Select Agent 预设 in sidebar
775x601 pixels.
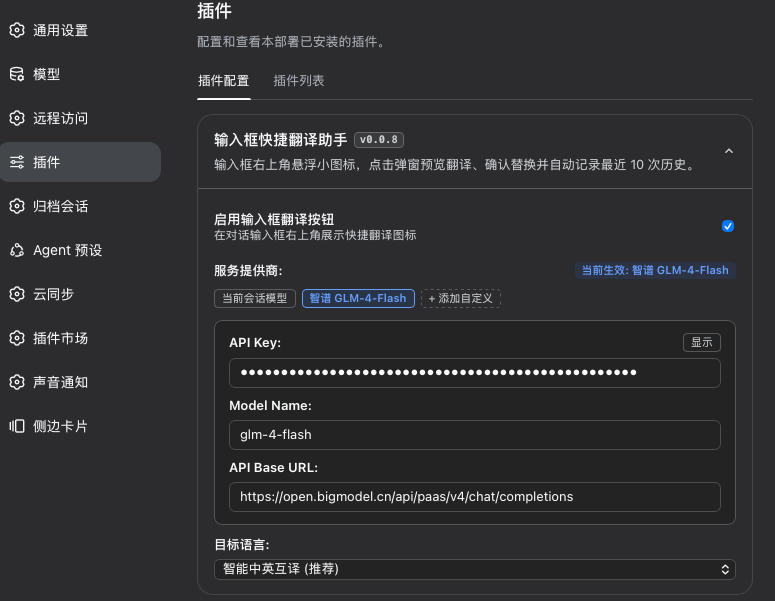(80, 250)
